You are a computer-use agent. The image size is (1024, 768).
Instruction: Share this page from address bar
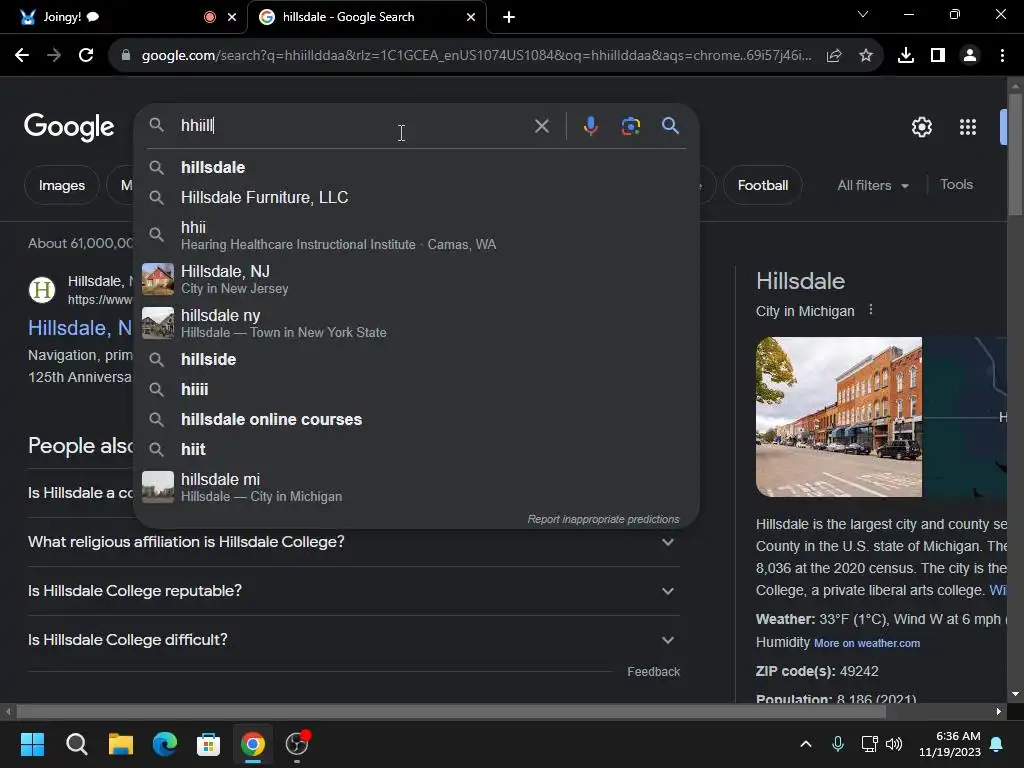[834, 56]
